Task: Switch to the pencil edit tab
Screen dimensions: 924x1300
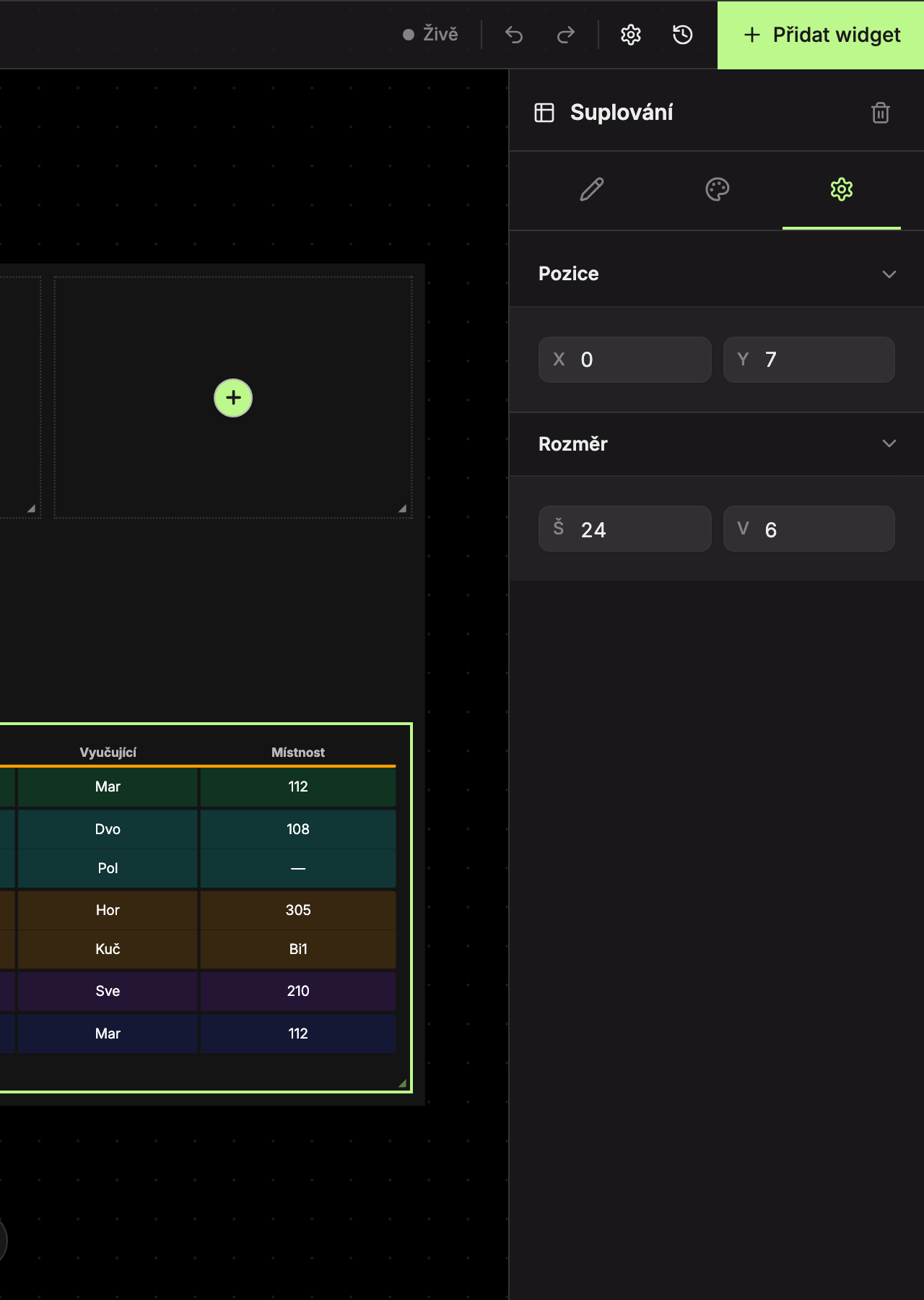Action: [592, 190]
